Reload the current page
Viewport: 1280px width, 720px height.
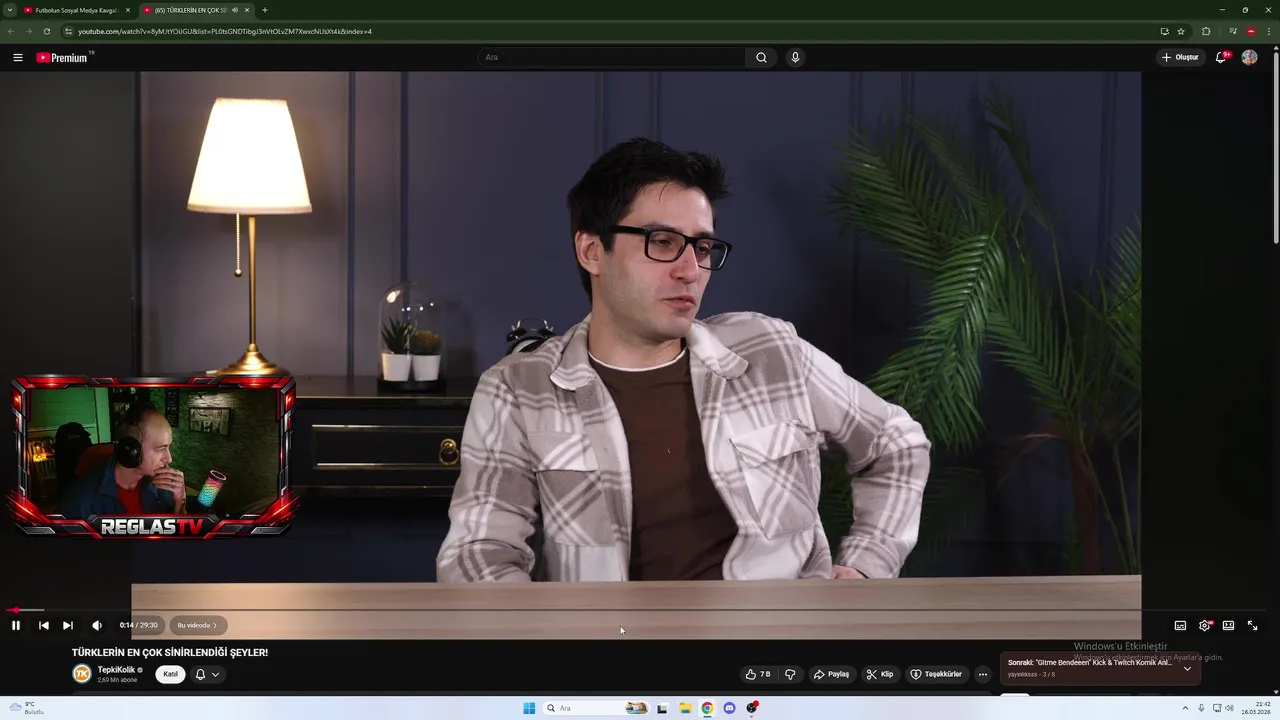tap(46, 31)
